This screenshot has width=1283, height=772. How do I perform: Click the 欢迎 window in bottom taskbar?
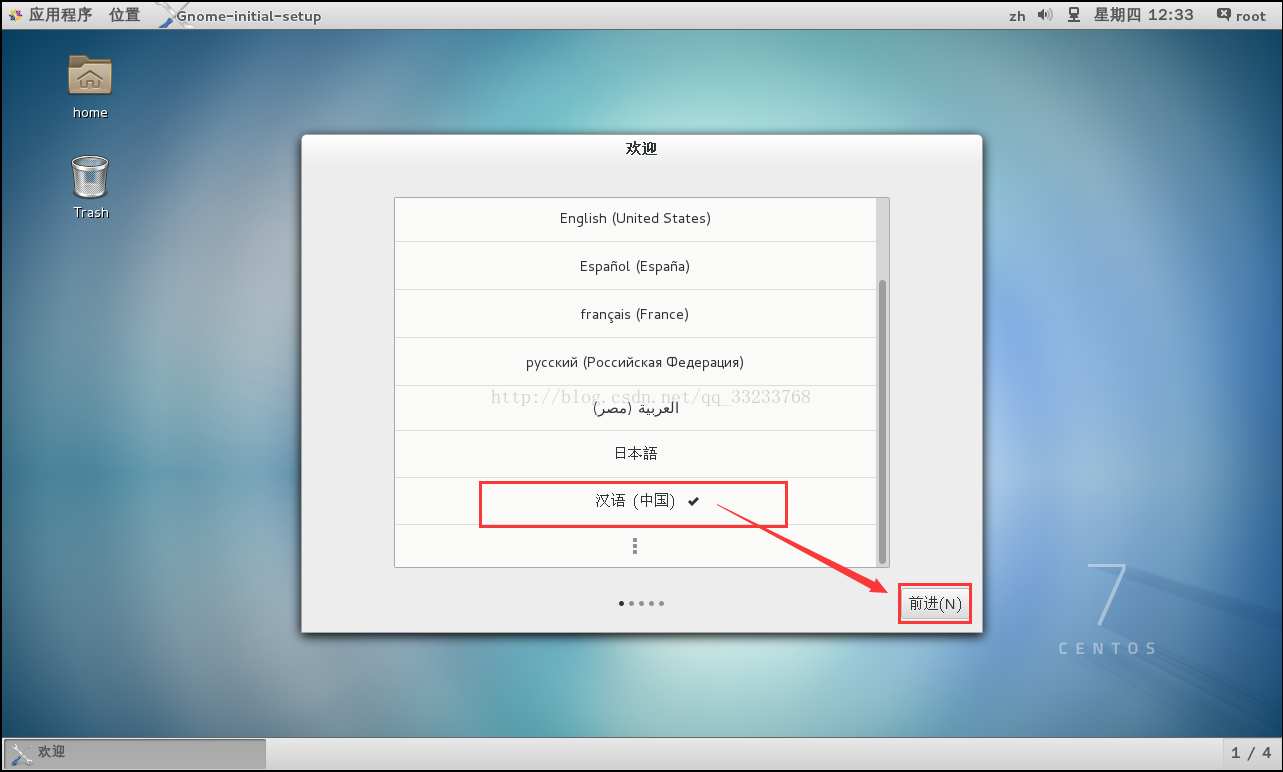[x=135, y=752]
